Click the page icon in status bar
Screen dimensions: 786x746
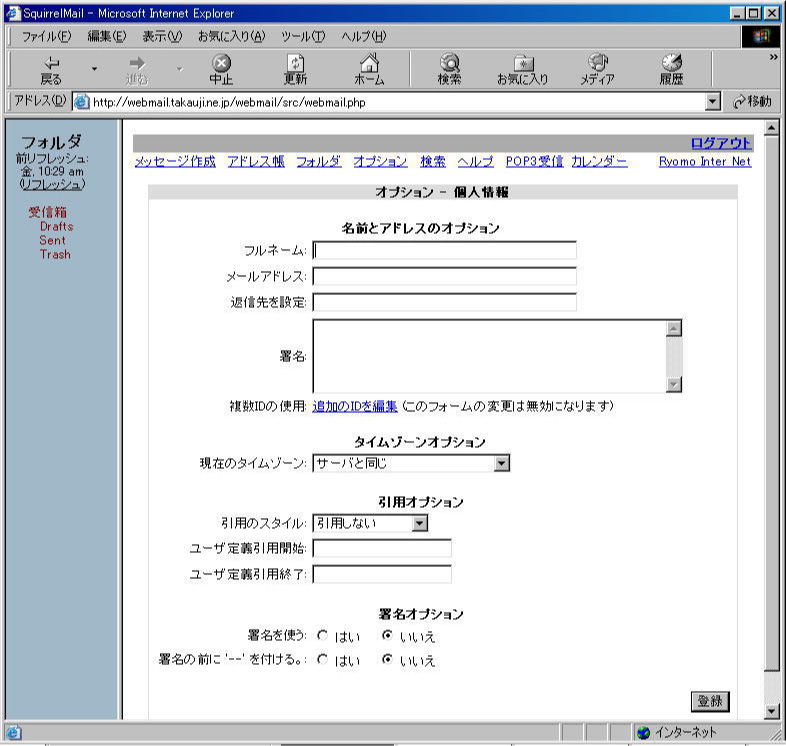(x=14, y=732)
